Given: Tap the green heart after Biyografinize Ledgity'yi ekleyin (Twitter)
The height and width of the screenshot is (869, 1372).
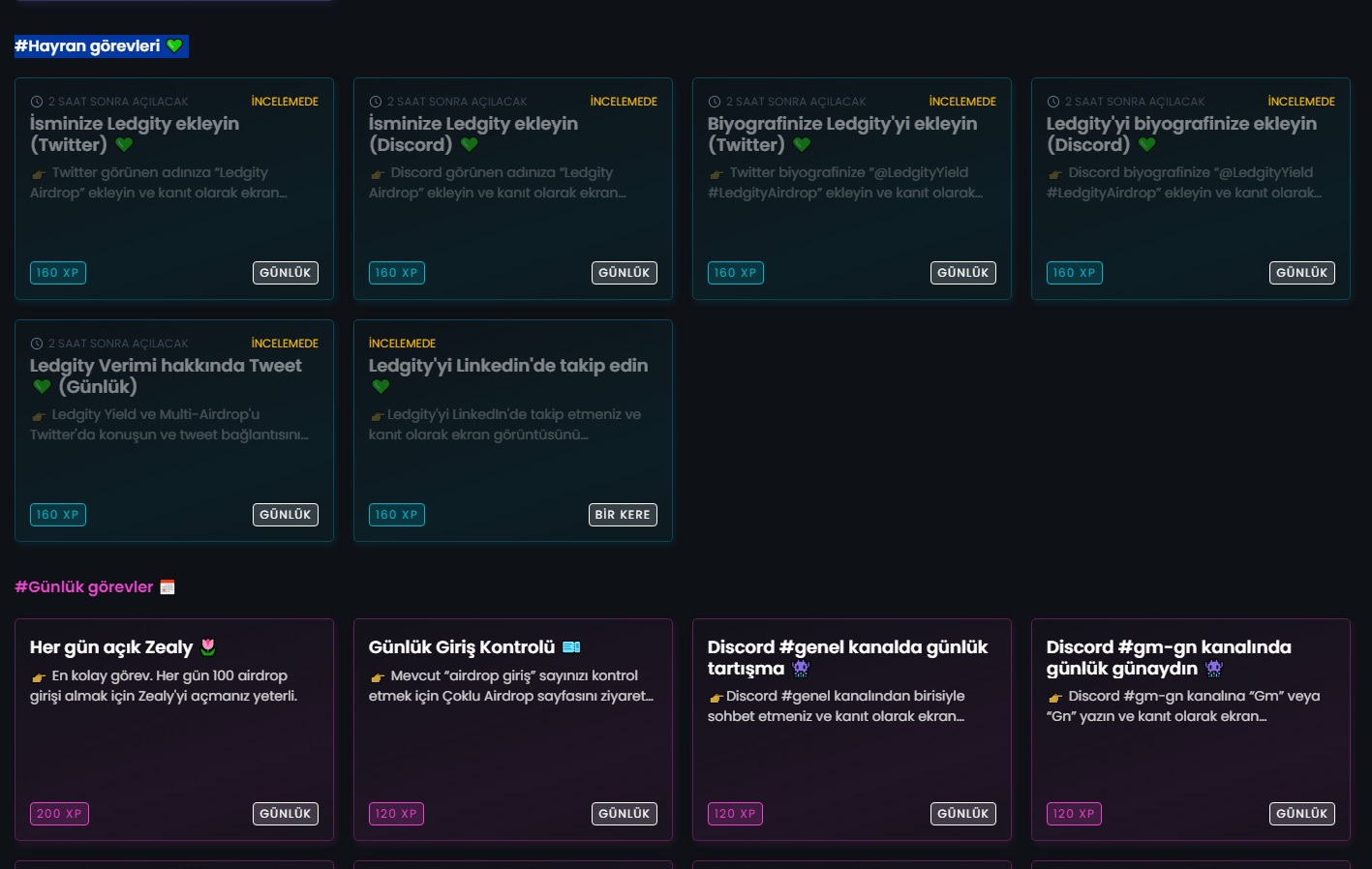Looking at the screenshot, I should [802, 145].
